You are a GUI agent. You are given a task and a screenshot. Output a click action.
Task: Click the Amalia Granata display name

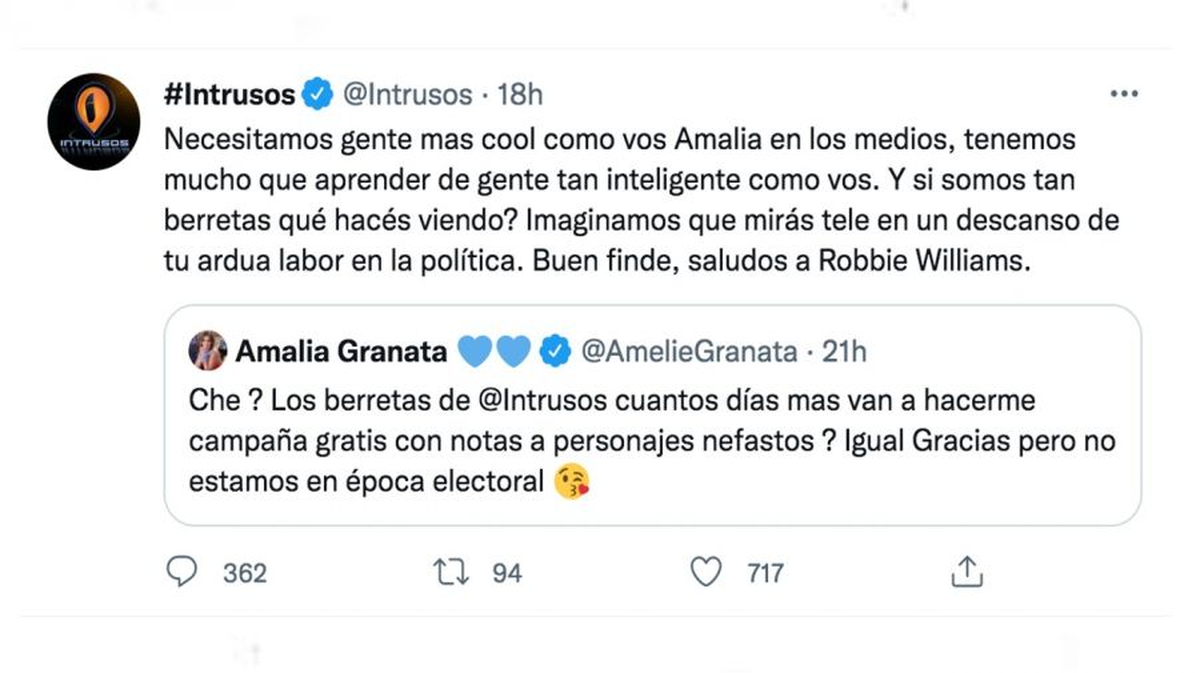click(x=341, y=351)
